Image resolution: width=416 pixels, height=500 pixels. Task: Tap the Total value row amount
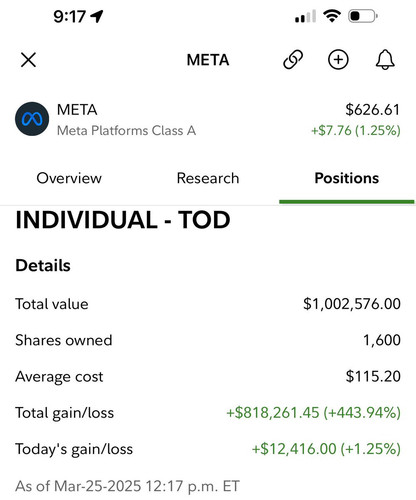352,304
